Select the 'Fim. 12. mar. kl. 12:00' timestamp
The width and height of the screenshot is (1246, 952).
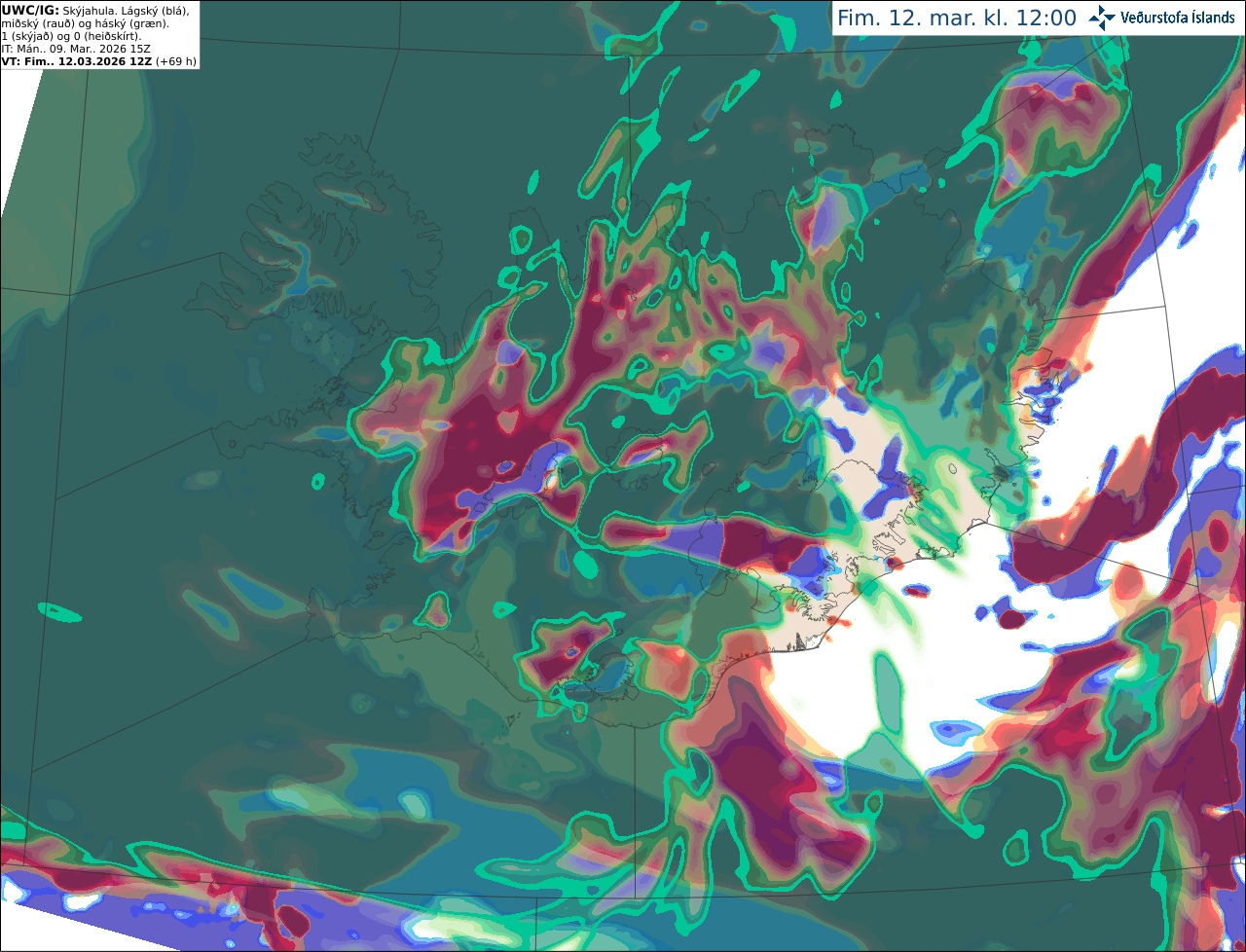pos(957,18)
